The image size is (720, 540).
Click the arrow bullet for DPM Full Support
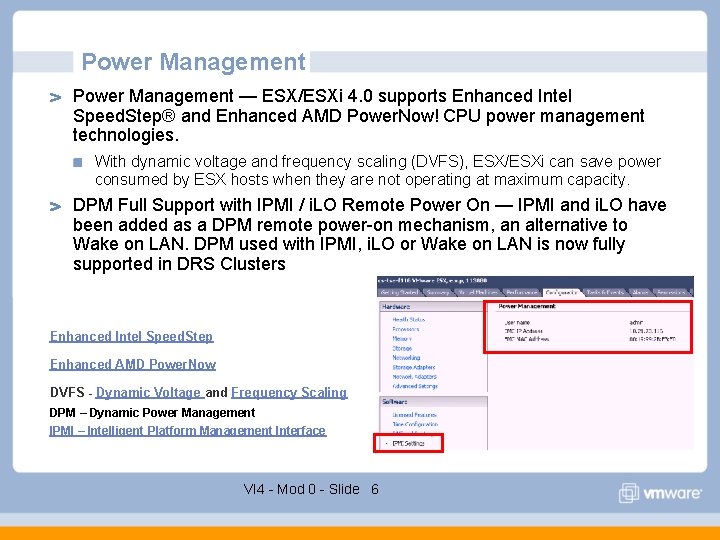(55, 206)
